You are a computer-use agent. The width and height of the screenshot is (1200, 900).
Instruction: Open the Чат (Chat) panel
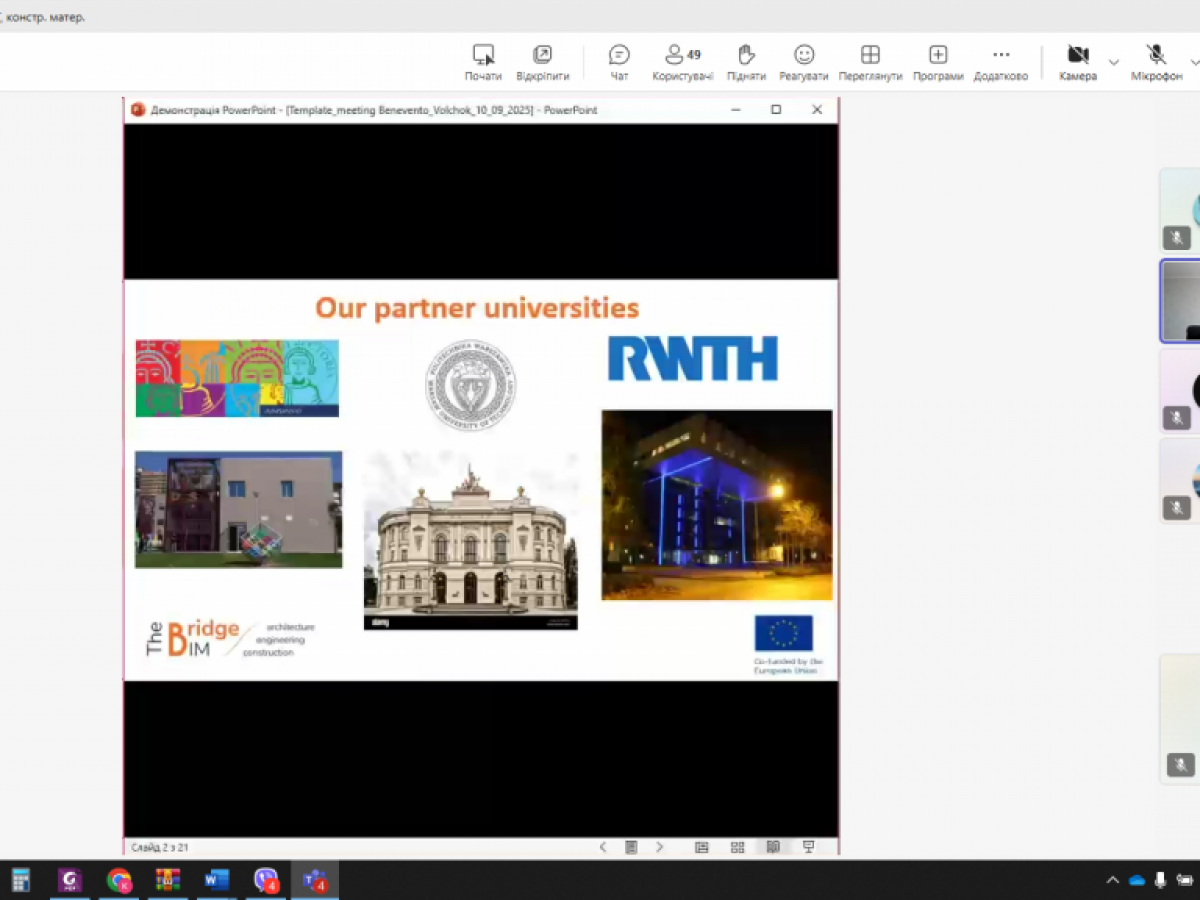(619, 62)
